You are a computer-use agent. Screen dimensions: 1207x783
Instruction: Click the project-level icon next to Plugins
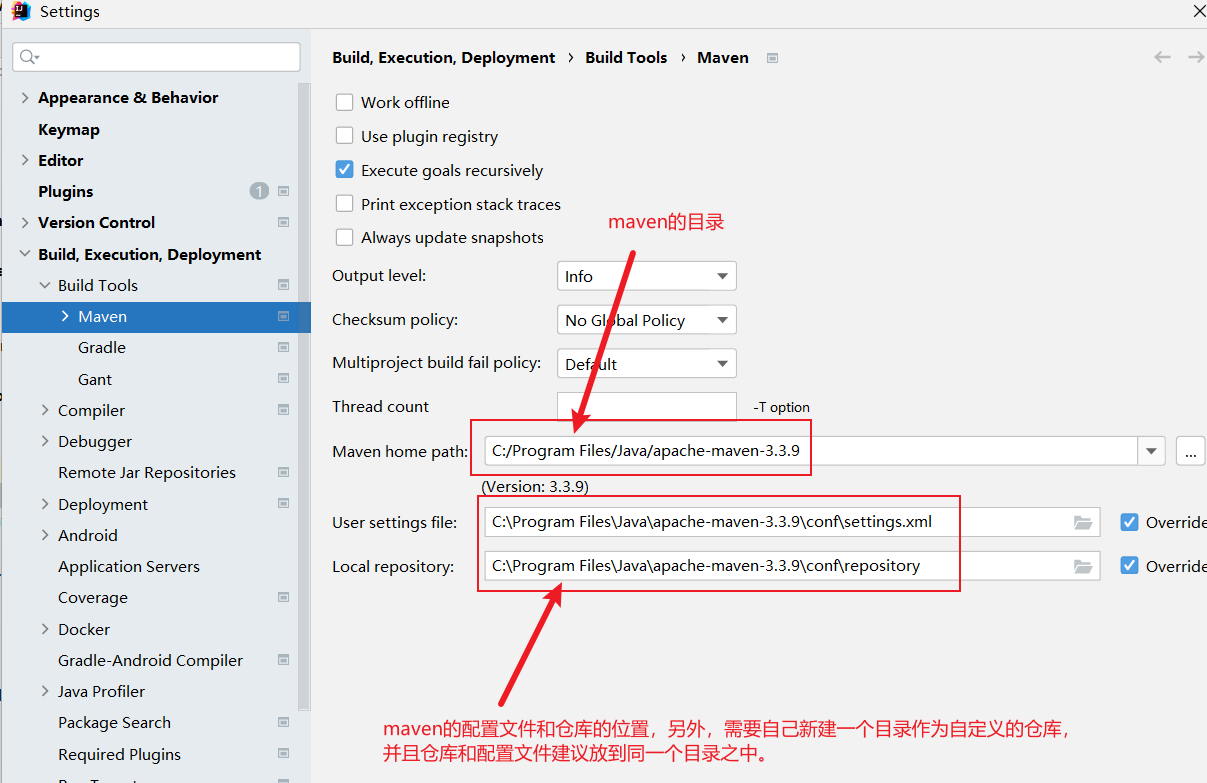coord(284,191)
